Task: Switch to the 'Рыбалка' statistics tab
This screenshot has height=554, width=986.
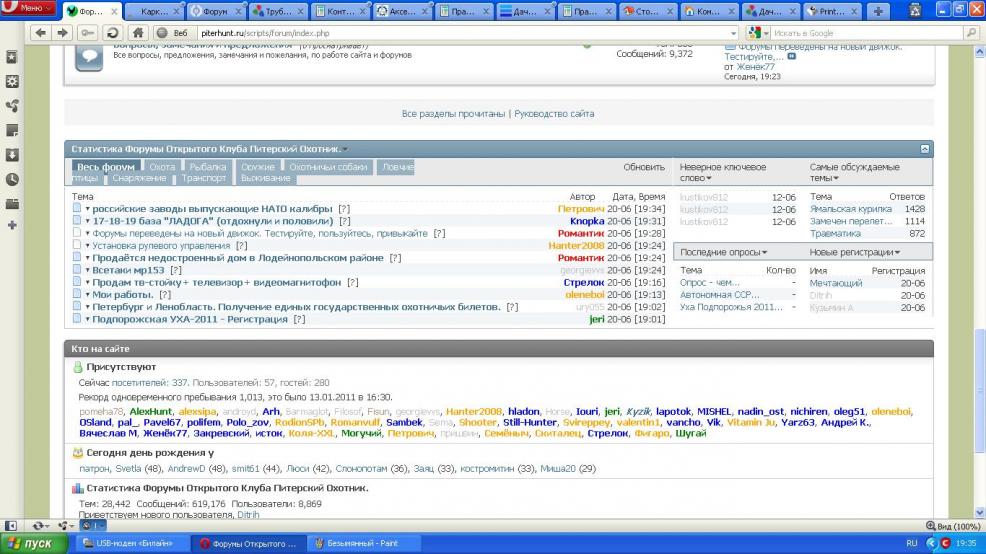Action: coord(208,167)
